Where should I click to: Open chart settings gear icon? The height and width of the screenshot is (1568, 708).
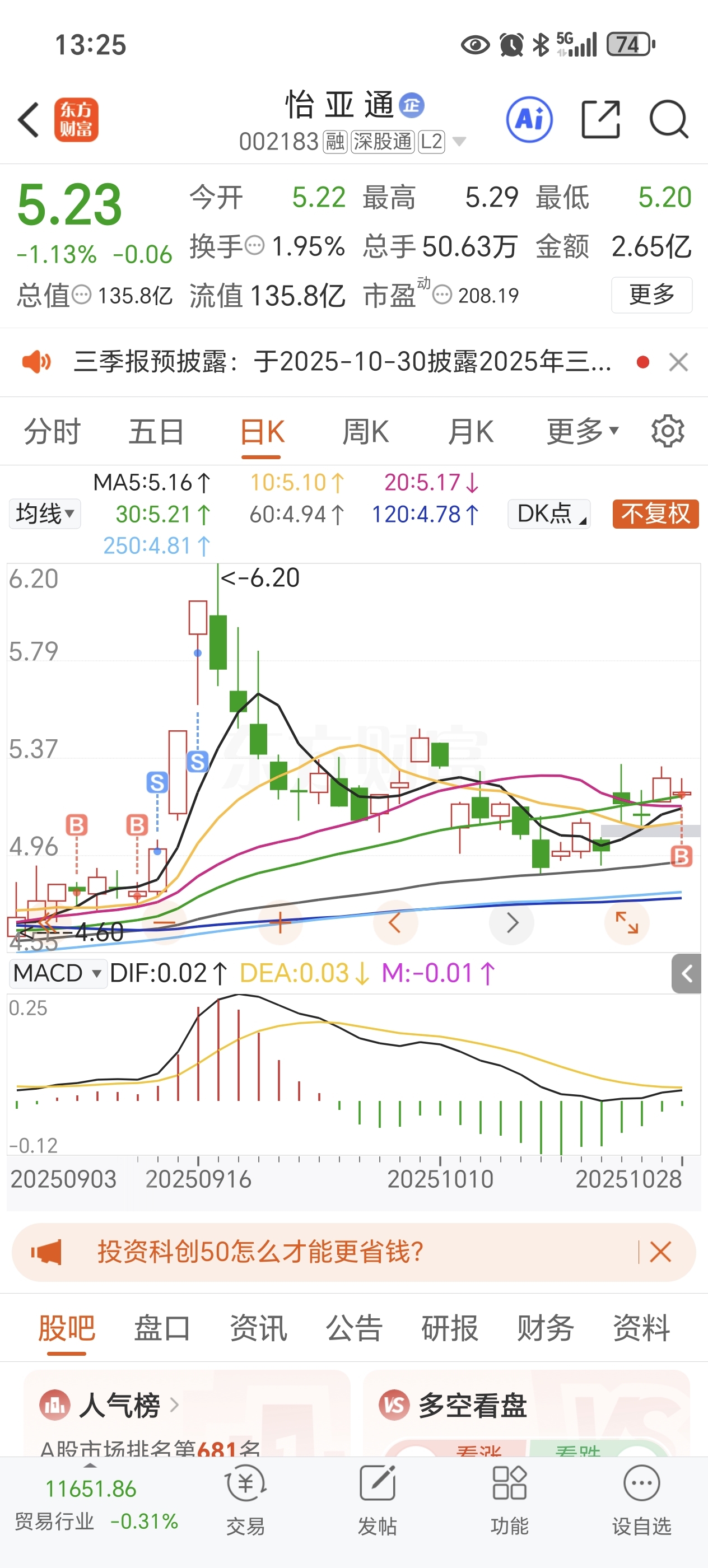coord(668,432)
